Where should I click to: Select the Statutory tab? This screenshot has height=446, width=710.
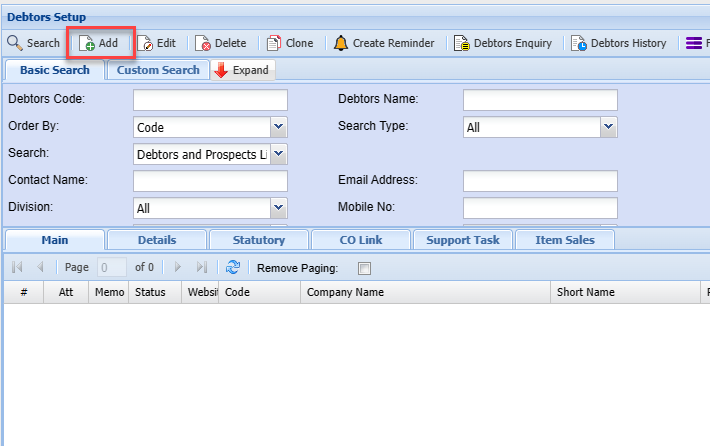coord(259,240)
